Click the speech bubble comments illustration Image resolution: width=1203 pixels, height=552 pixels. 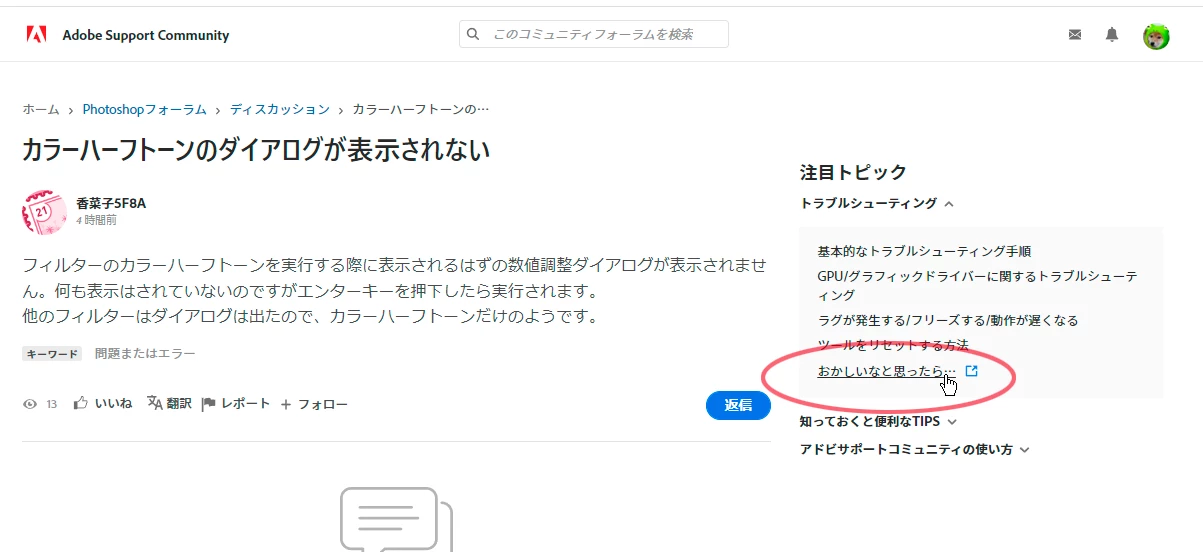click(x=396, y=519)
